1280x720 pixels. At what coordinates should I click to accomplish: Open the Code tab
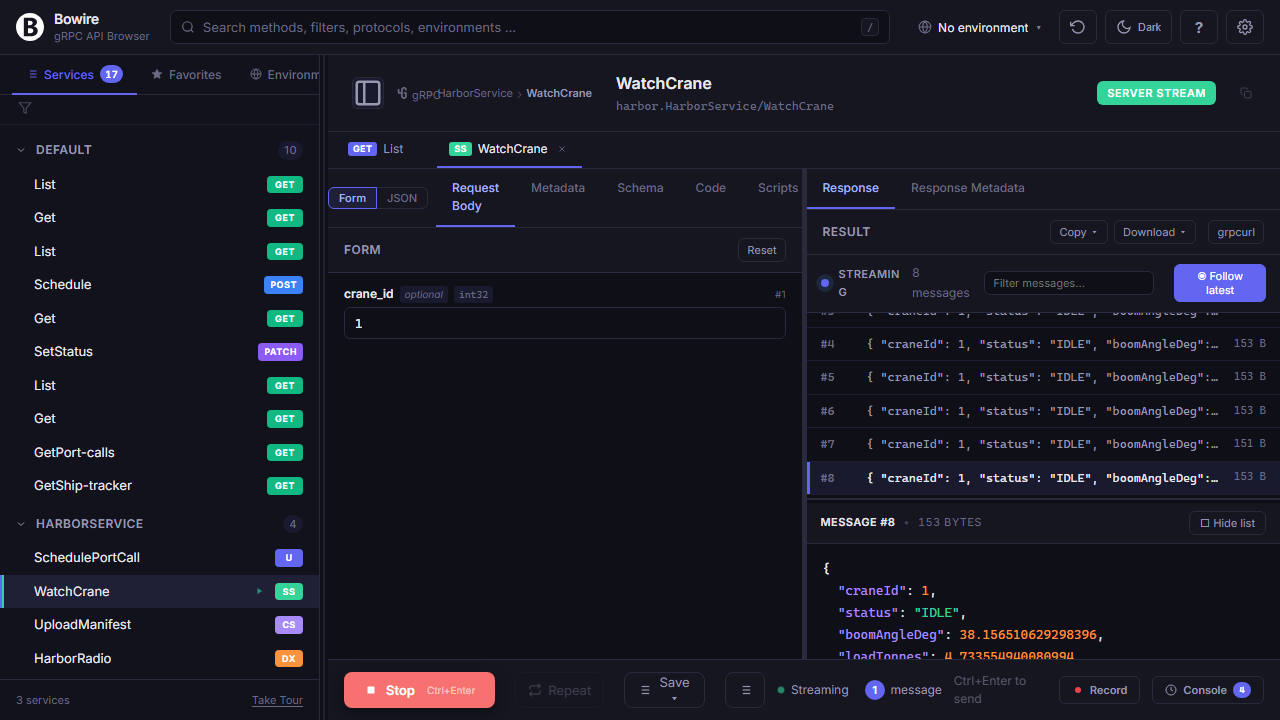click(x=711, y=187)
